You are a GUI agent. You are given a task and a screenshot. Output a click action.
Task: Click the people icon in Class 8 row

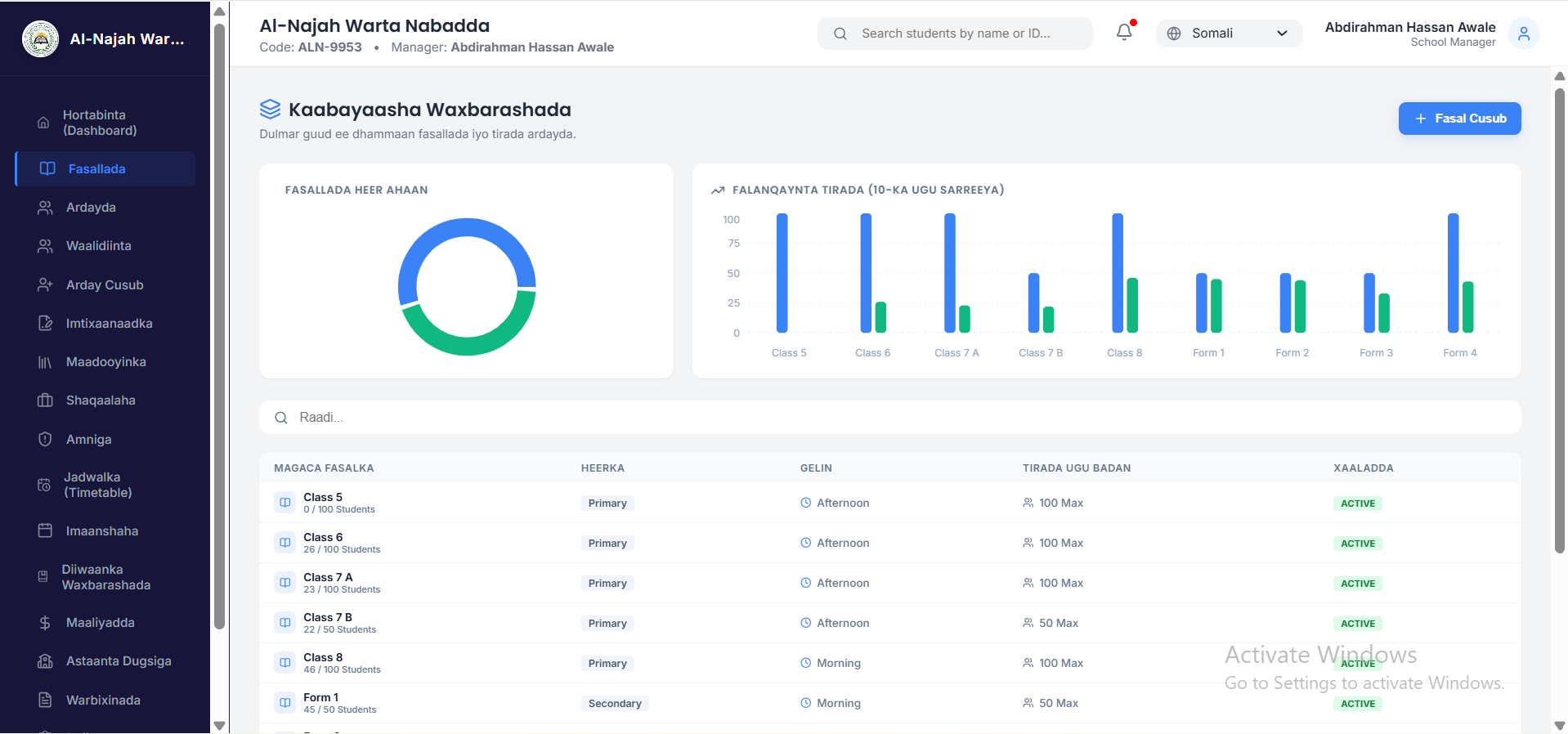[x=1028, y=663]
